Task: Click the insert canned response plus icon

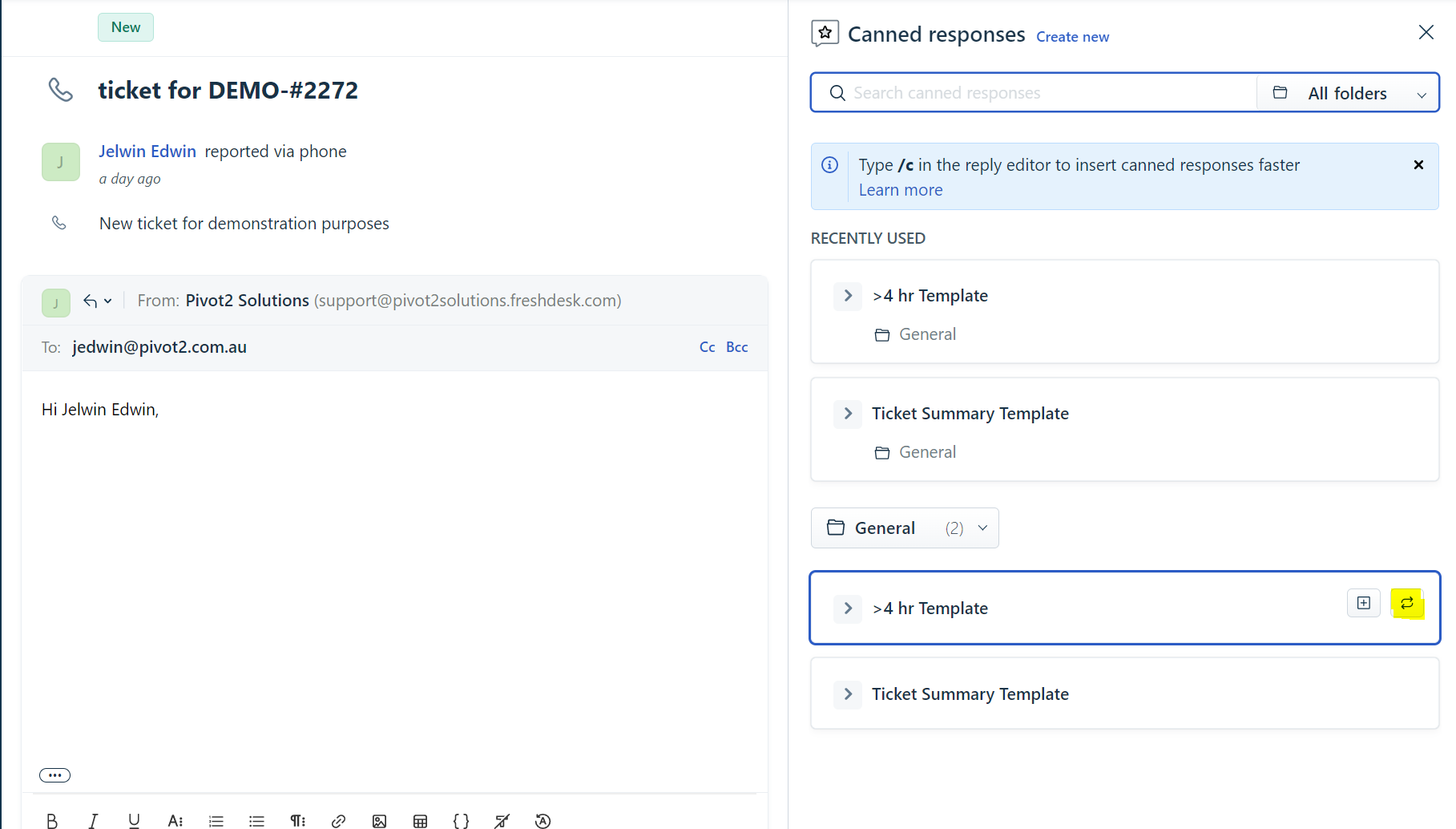Action: tap(1363, 603)
